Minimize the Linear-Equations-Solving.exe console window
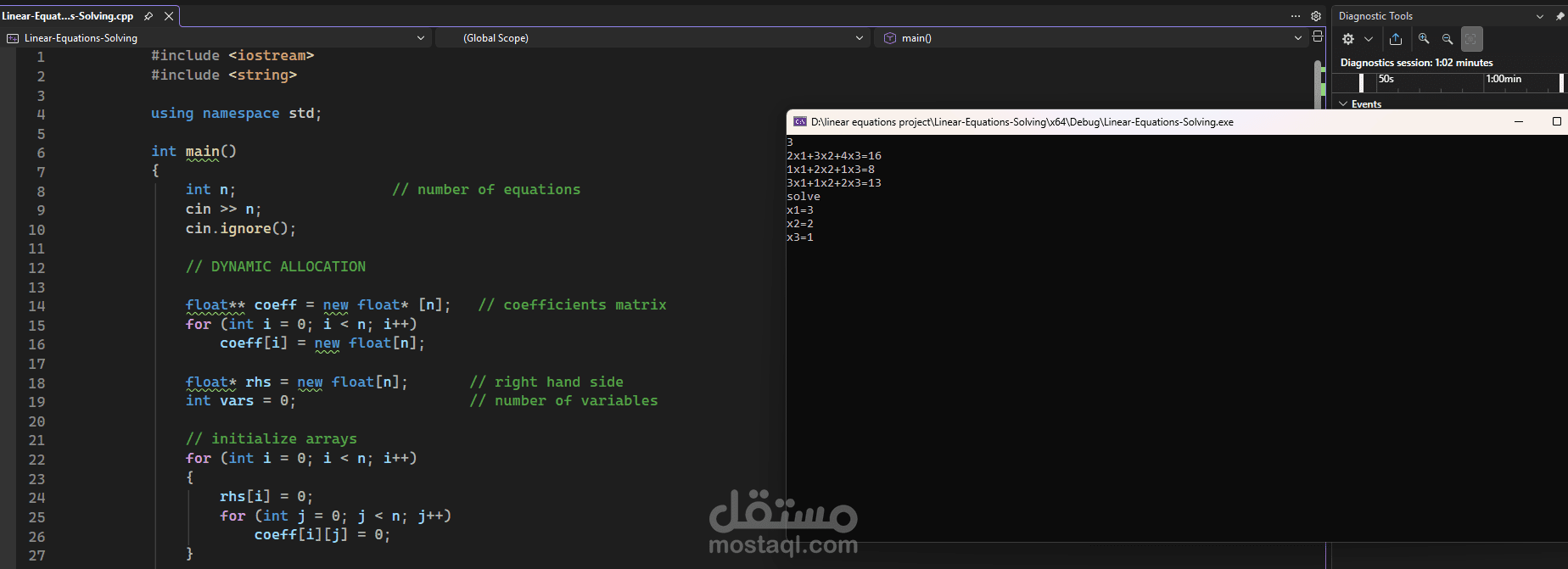This screenshot has width=1568, height=569. coord(1519,122)
